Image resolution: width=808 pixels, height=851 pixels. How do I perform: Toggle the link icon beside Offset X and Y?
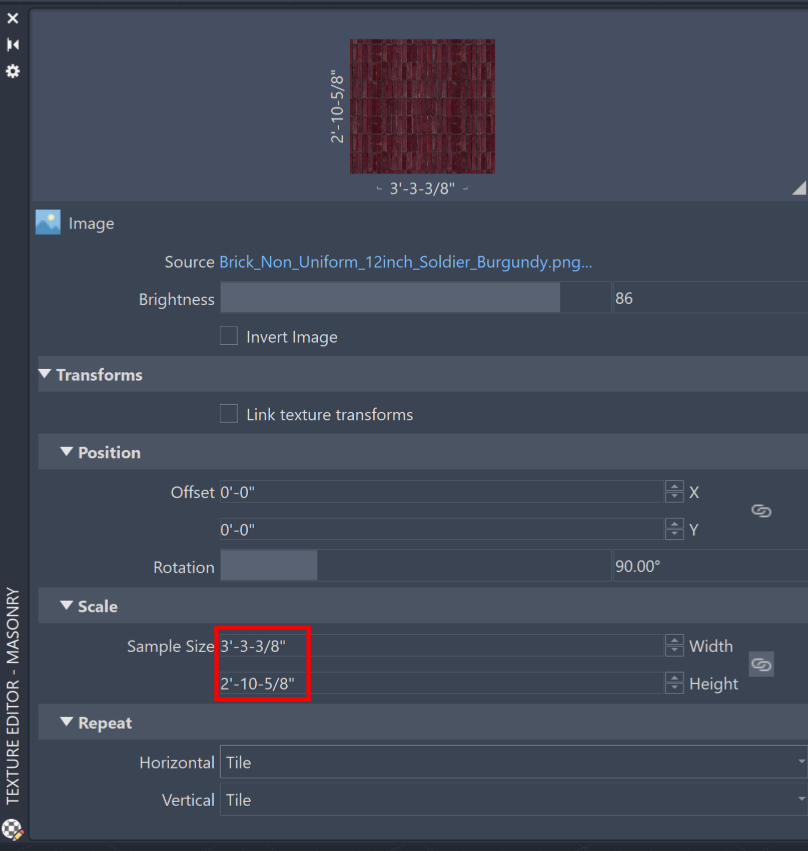761,510
